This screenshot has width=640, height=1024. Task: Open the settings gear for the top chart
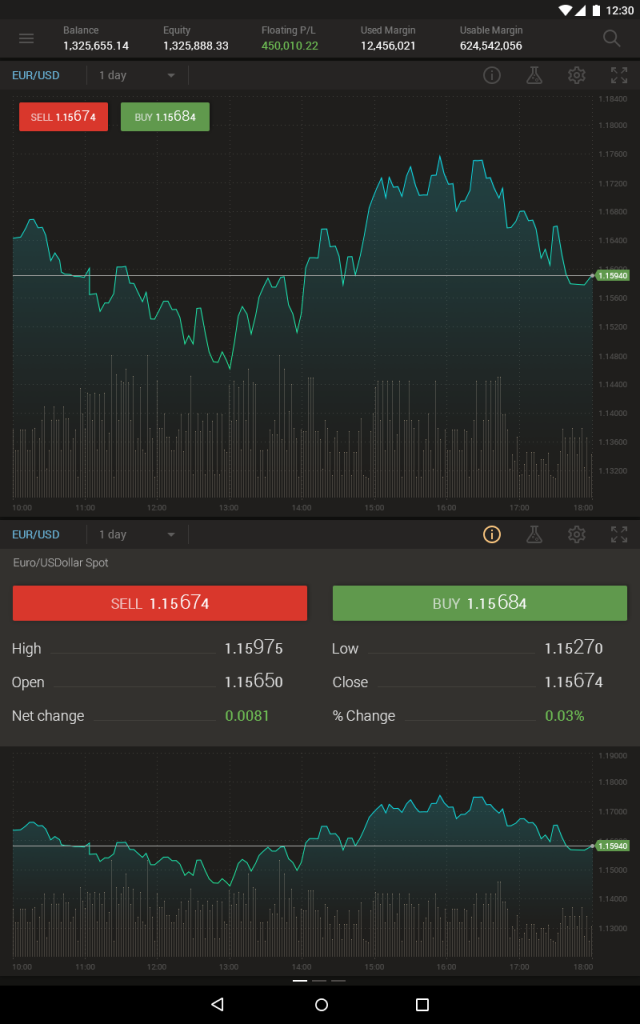pyautogui.click(x=576, y=74)
